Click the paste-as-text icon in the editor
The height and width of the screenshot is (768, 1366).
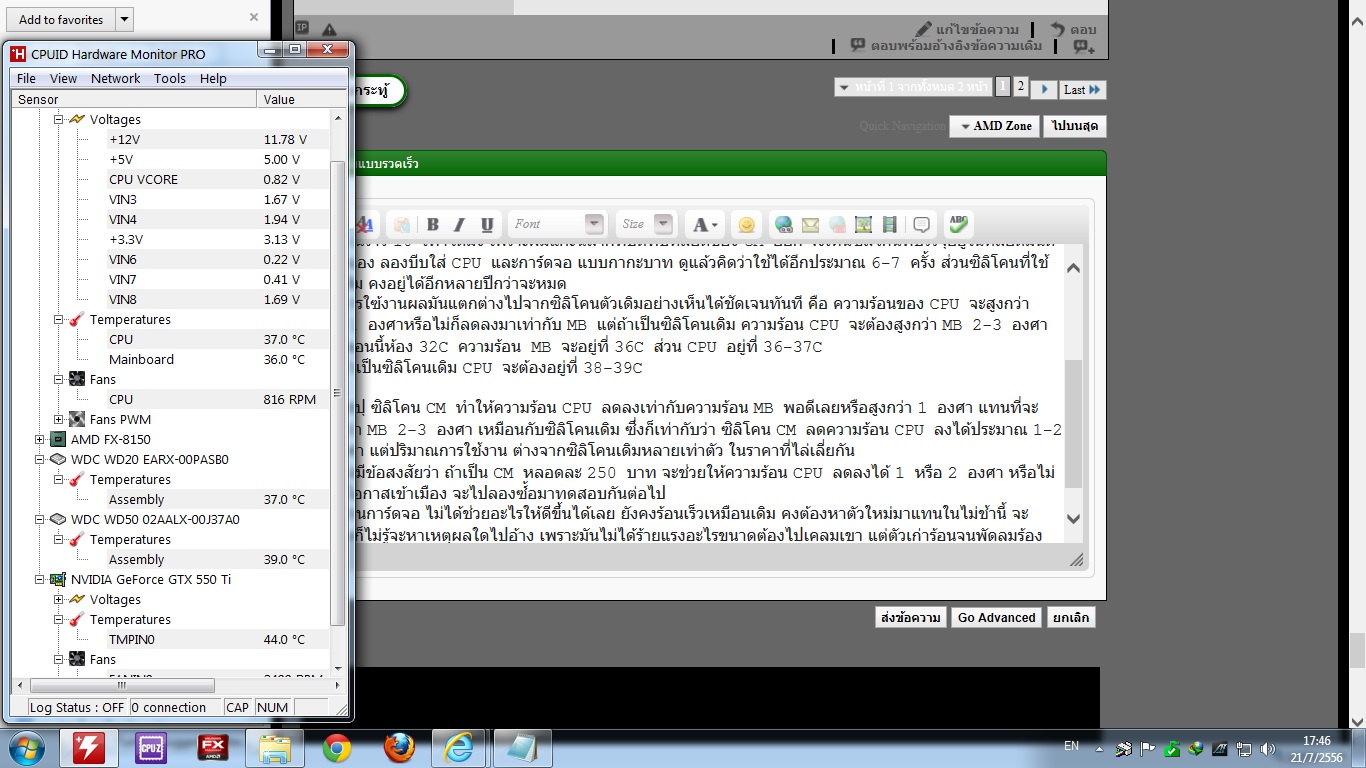[400, 224]
